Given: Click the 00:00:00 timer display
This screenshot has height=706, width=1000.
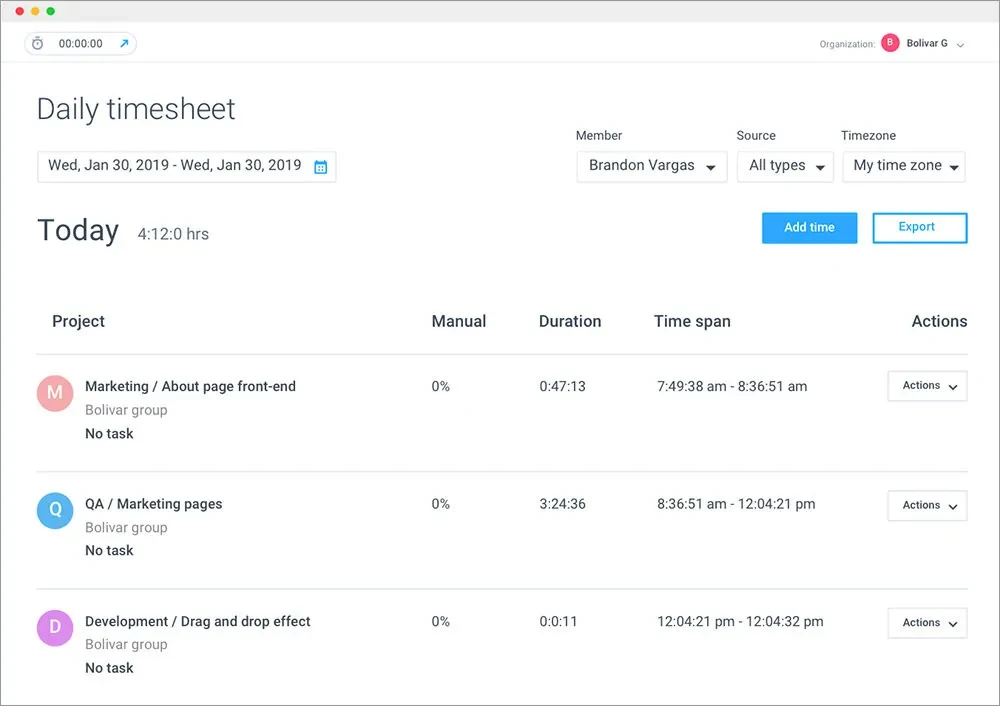Looking at the screenshot, I should pos(80,43).
